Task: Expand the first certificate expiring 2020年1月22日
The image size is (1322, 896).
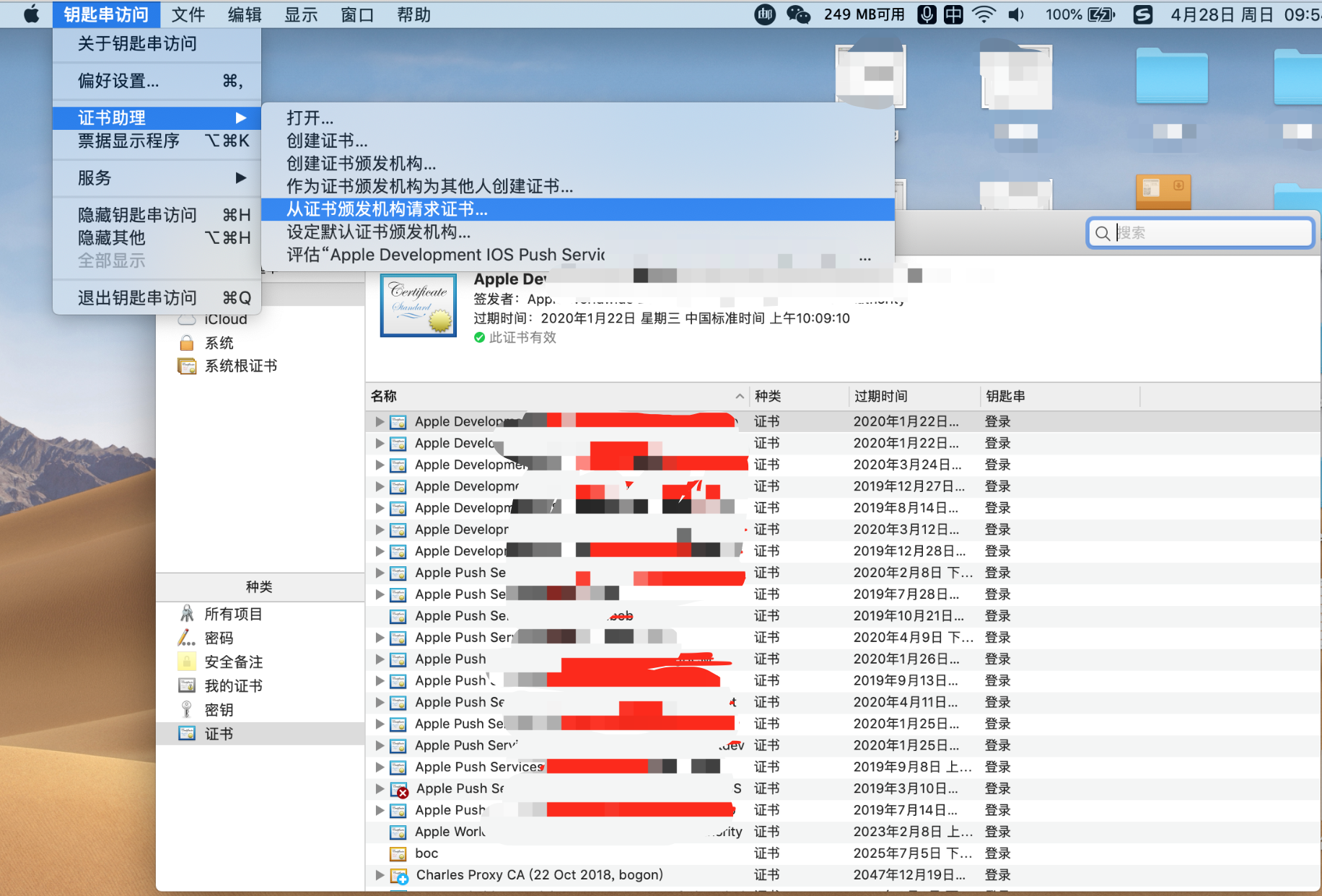Action: [x=380, y=421]
